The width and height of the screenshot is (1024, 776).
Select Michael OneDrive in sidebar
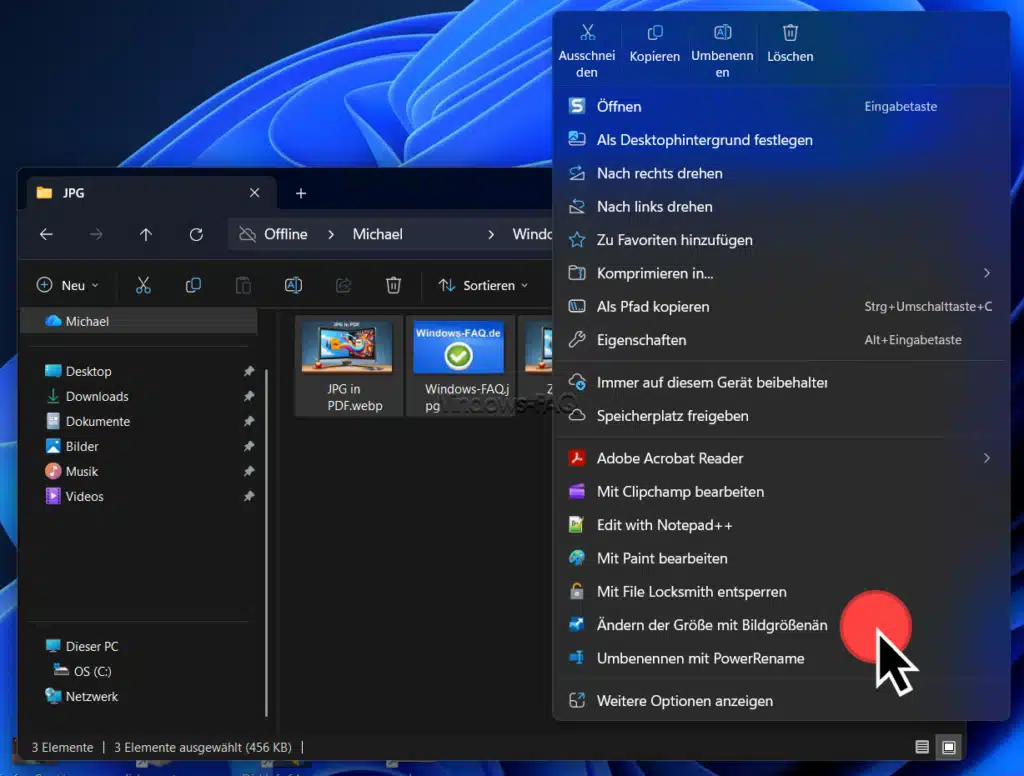pos(139,321)
